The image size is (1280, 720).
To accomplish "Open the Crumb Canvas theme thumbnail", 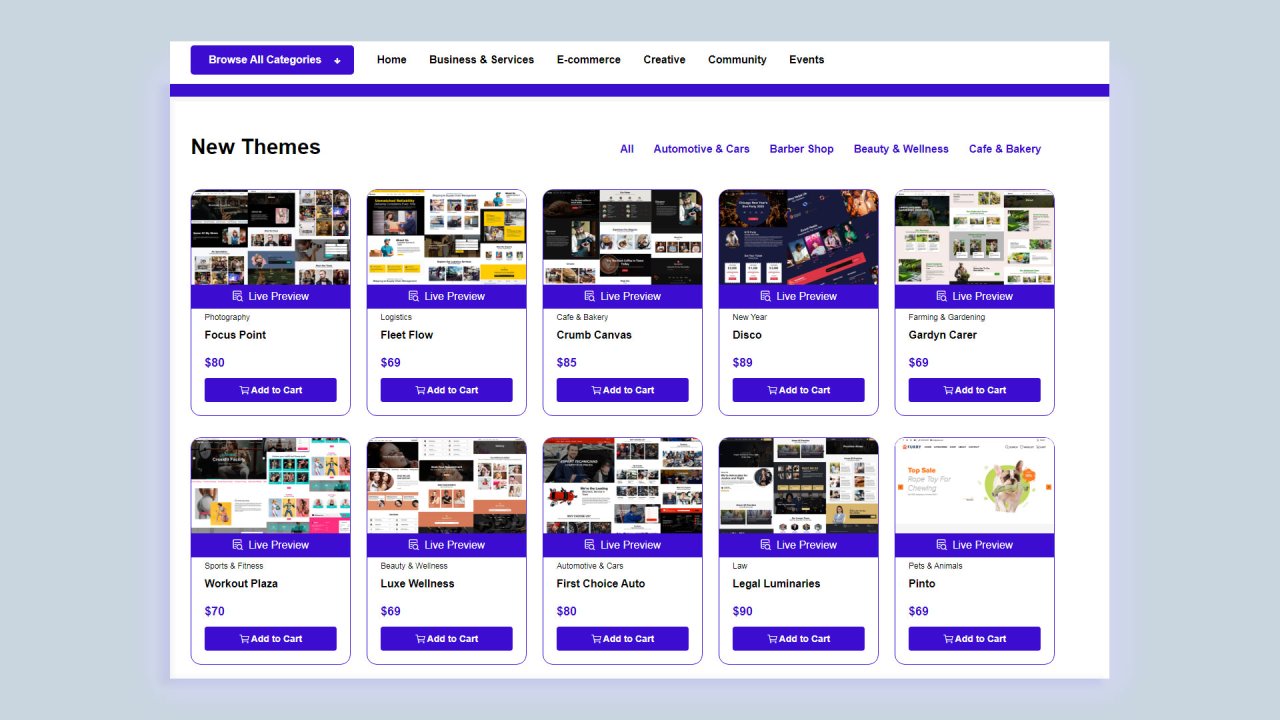I will click(622, 237).
